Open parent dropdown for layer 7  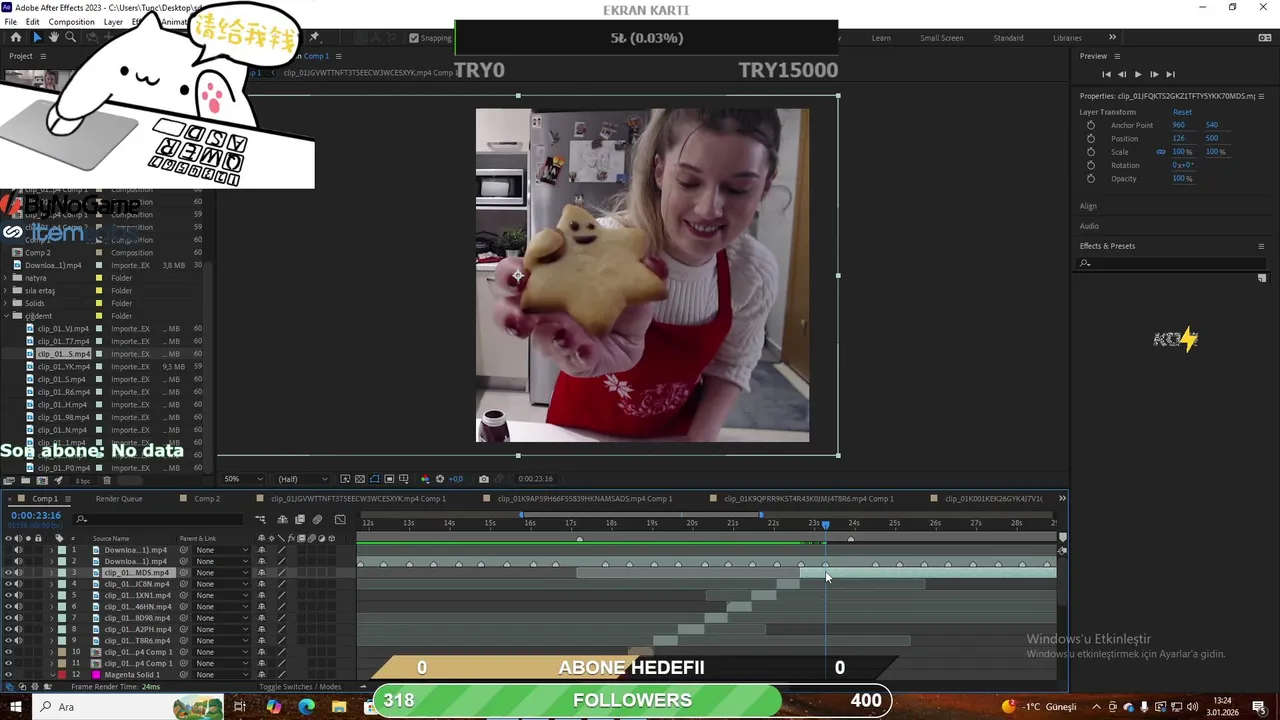coord(222,618)
